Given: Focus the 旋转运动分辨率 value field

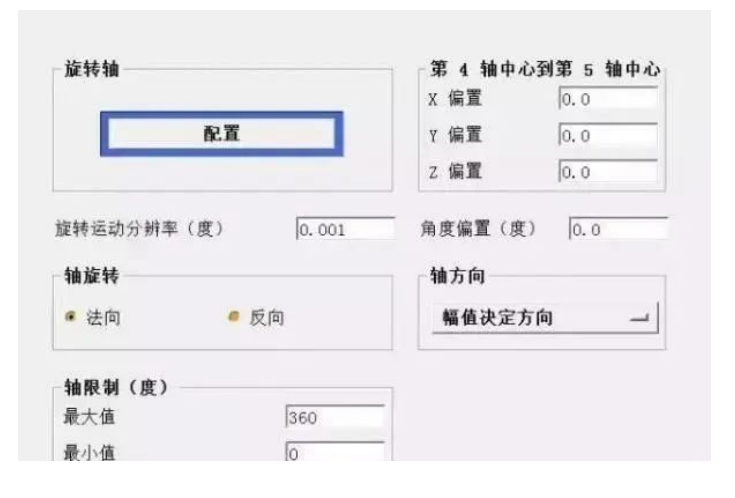Looking at the screenshot, I should (x=345, y=229).
